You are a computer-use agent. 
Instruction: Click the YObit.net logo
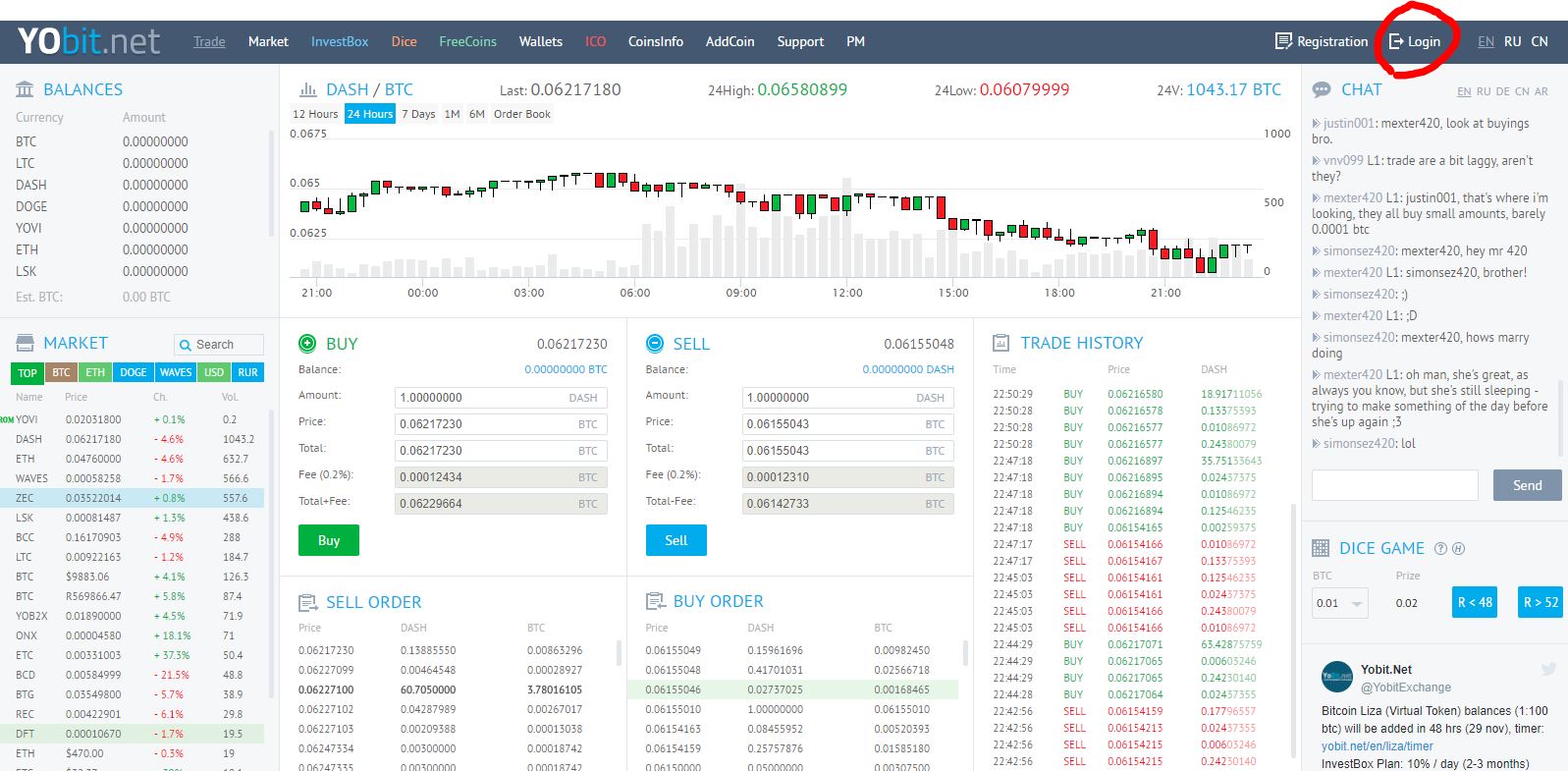coord(88,41)
